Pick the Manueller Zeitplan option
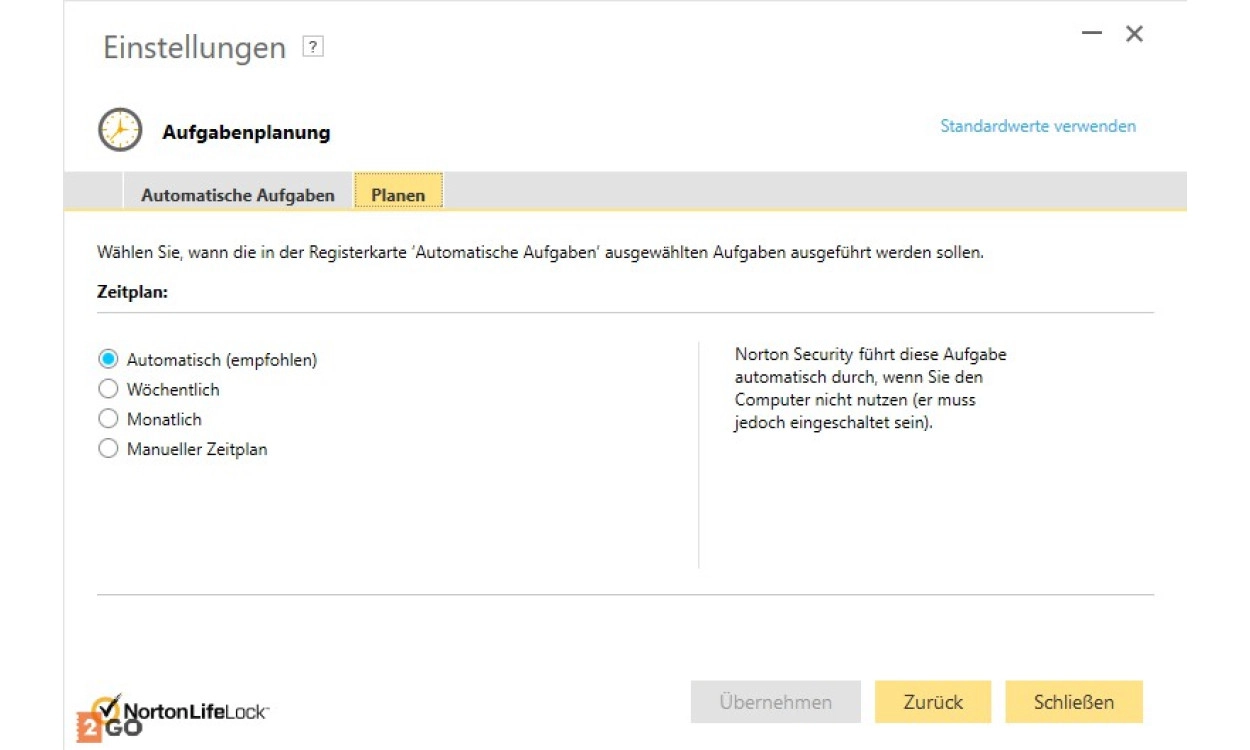Viewport: 1250px width, 750px height. 108,449
